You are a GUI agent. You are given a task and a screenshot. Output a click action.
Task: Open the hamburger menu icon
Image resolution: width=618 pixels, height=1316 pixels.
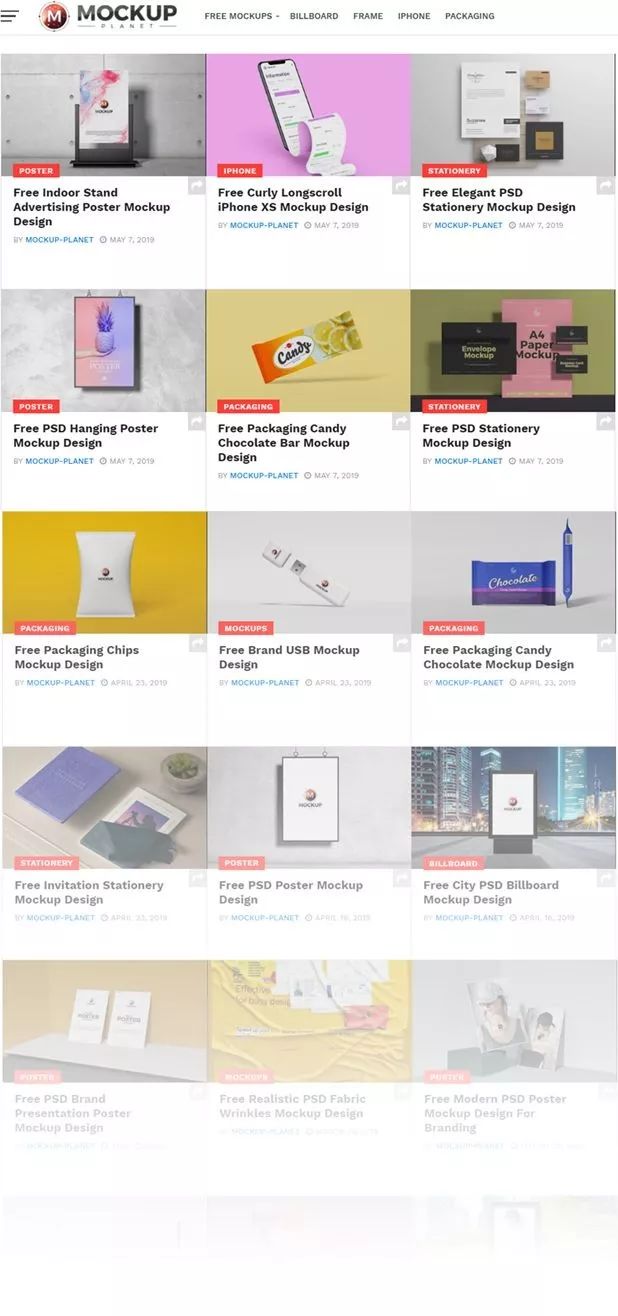[x=10, y=16]
